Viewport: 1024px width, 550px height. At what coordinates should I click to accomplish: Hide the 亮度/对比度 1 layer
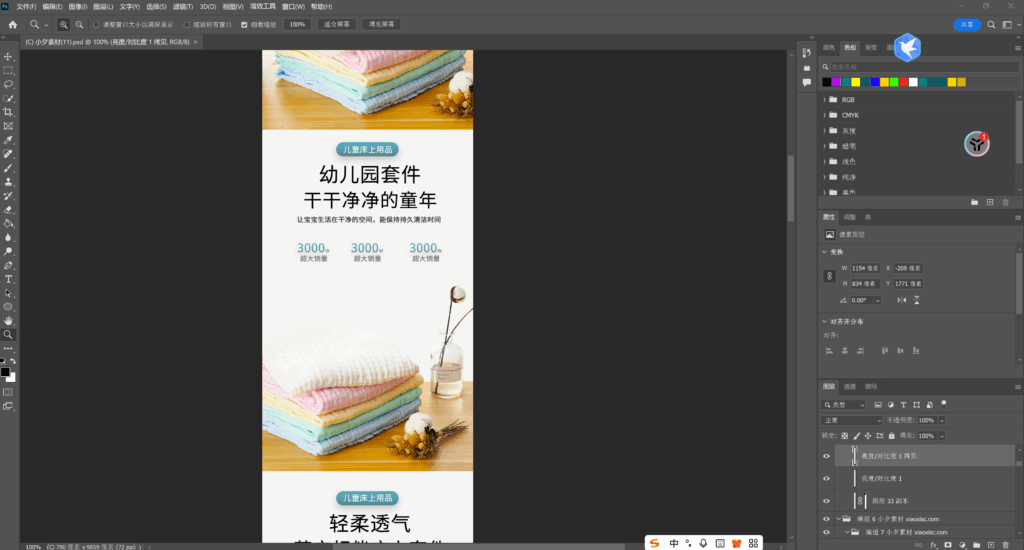coord(826,479)
